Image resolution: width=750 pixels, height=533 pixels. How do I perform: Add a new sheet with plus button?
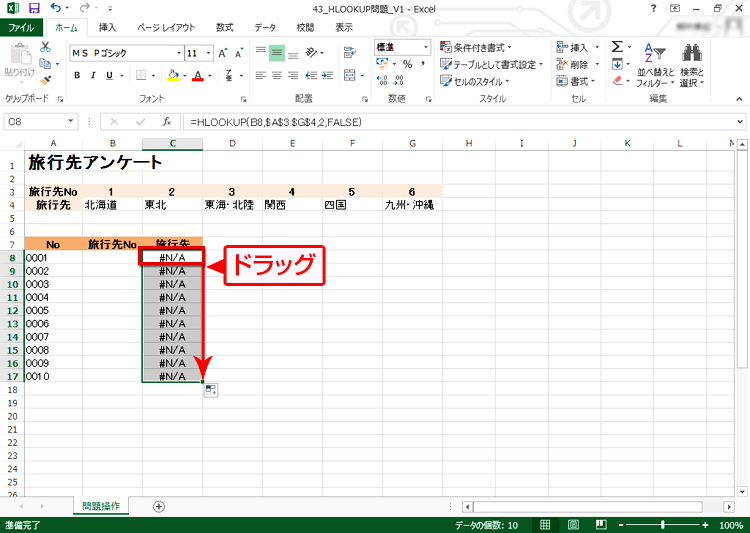[159, 506]
